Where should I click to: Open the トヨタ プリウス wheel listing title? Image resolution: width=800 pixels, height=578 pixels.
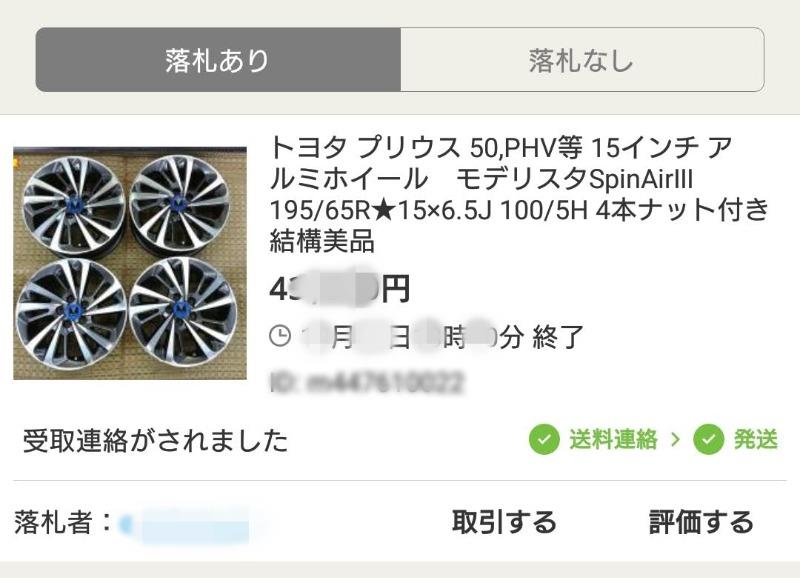pyautogui.click(x=518, y=194)
